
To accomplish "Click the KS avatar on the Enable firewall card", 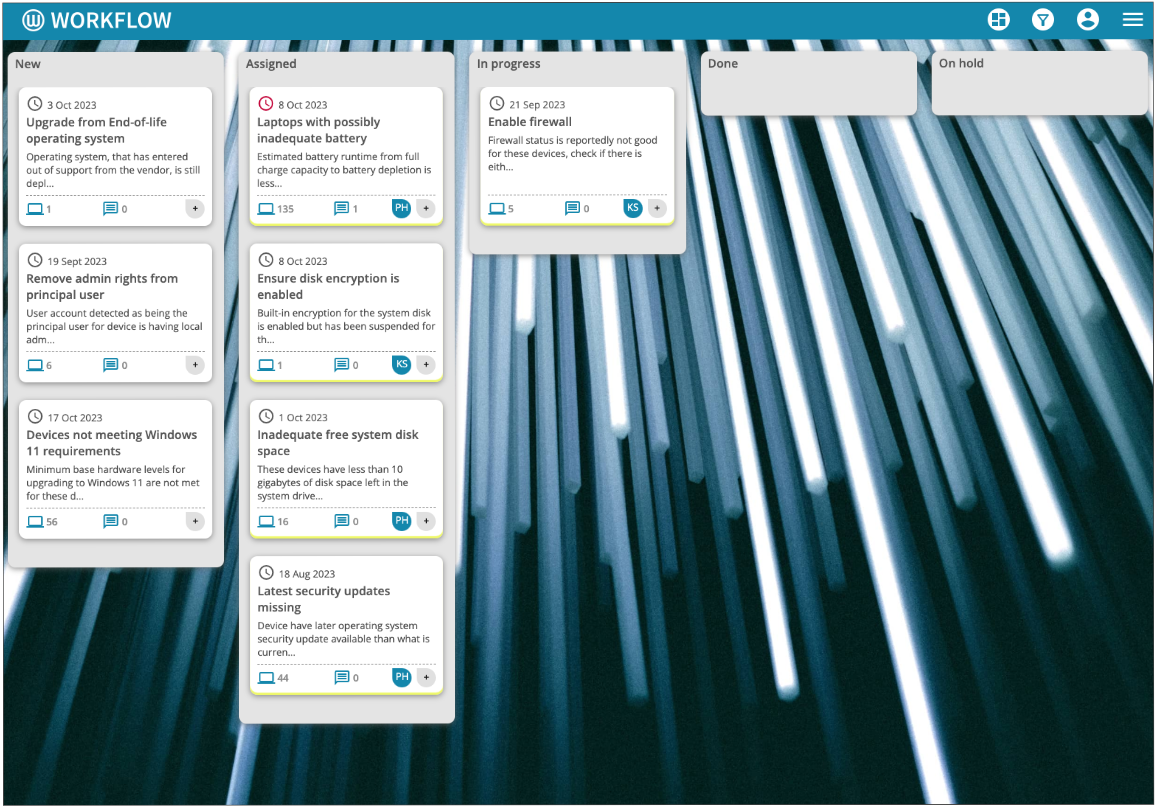I will [x=632, y=208].
